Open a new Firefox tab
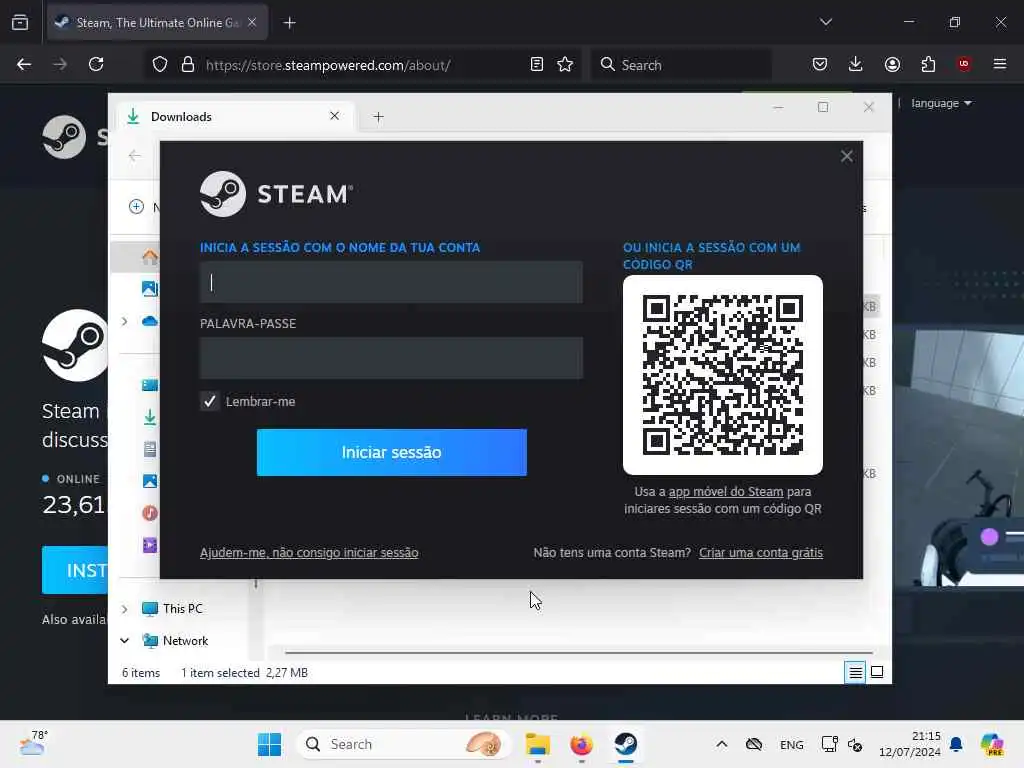This screenshot has width=1024, height=768. point(289,23)
